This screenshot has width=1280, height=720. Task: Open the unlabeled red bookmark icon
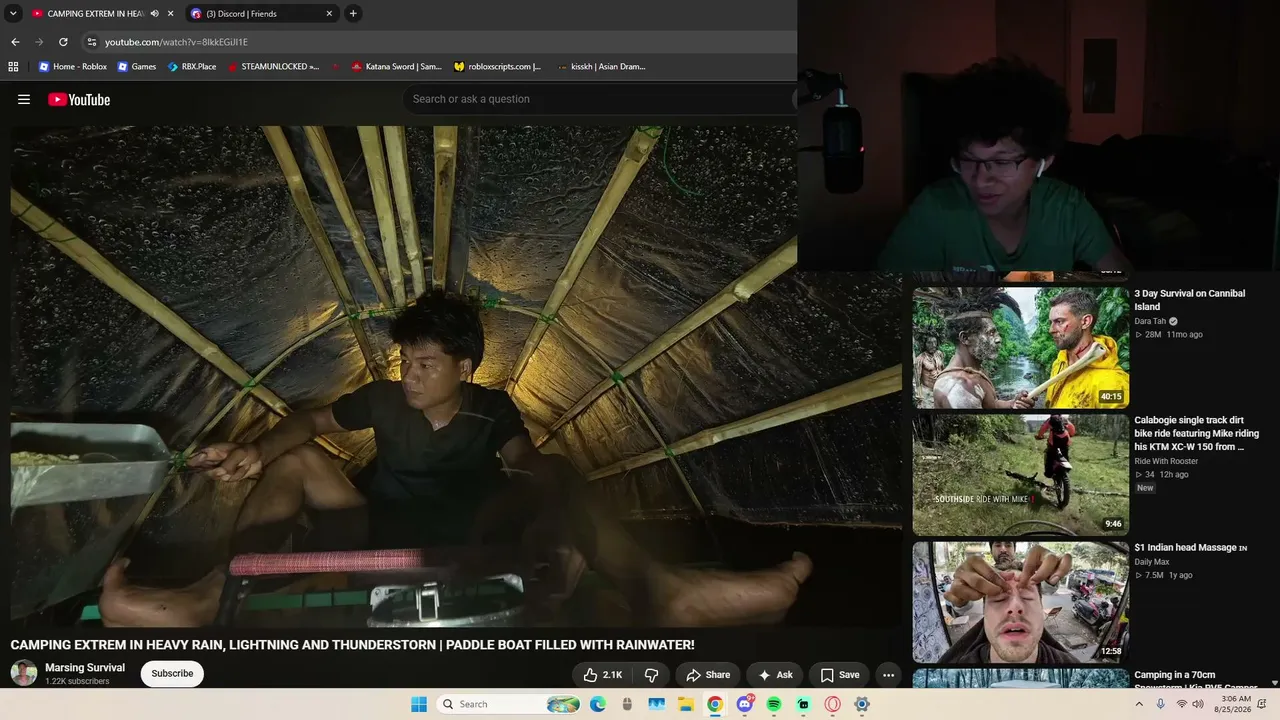pos(336,67)
